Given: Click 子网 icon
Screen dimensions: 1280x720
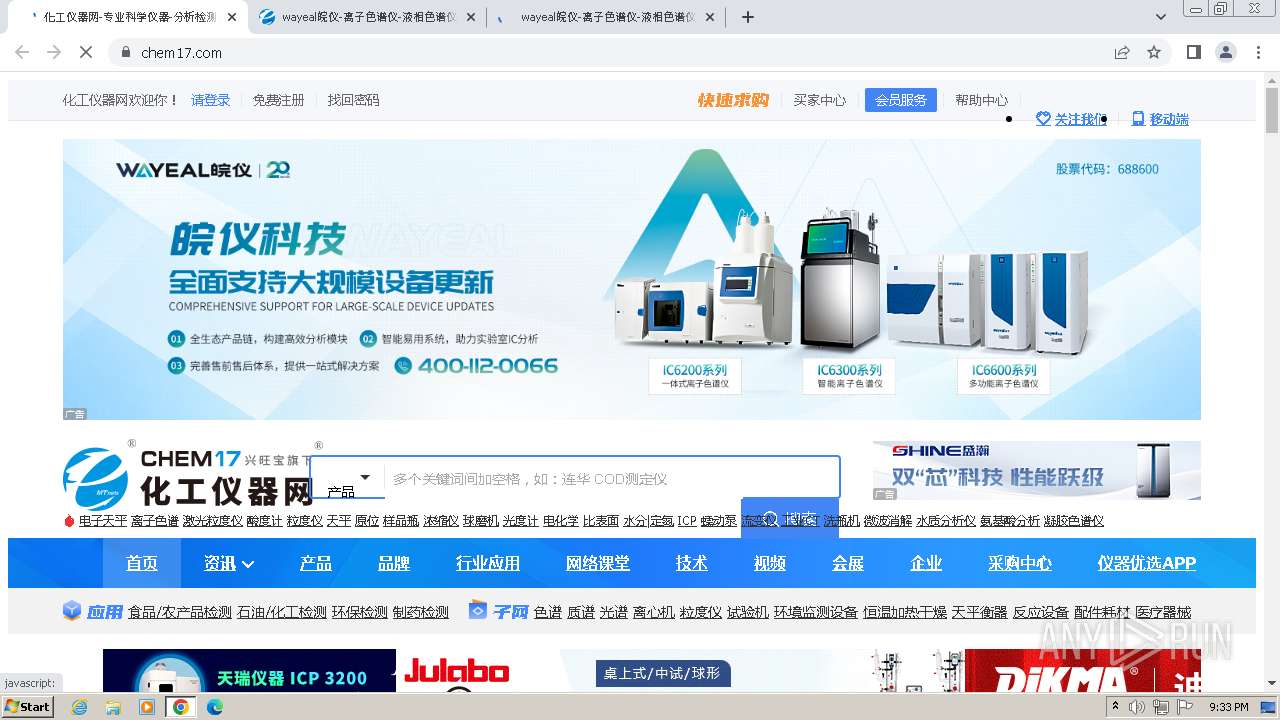Looking at the screenshot, I should [478, 611].
